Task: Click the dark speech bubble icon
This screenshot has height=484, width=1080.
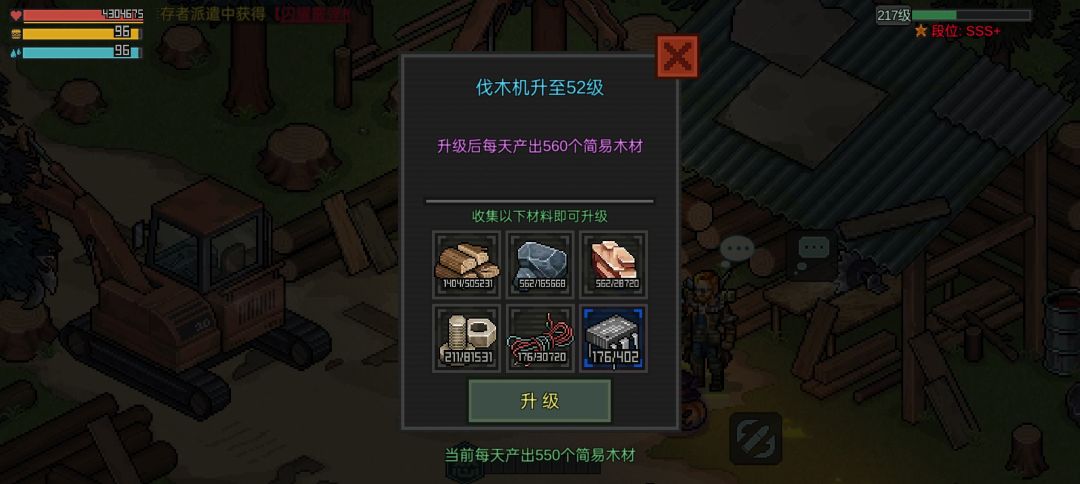Action: point(814,249)
